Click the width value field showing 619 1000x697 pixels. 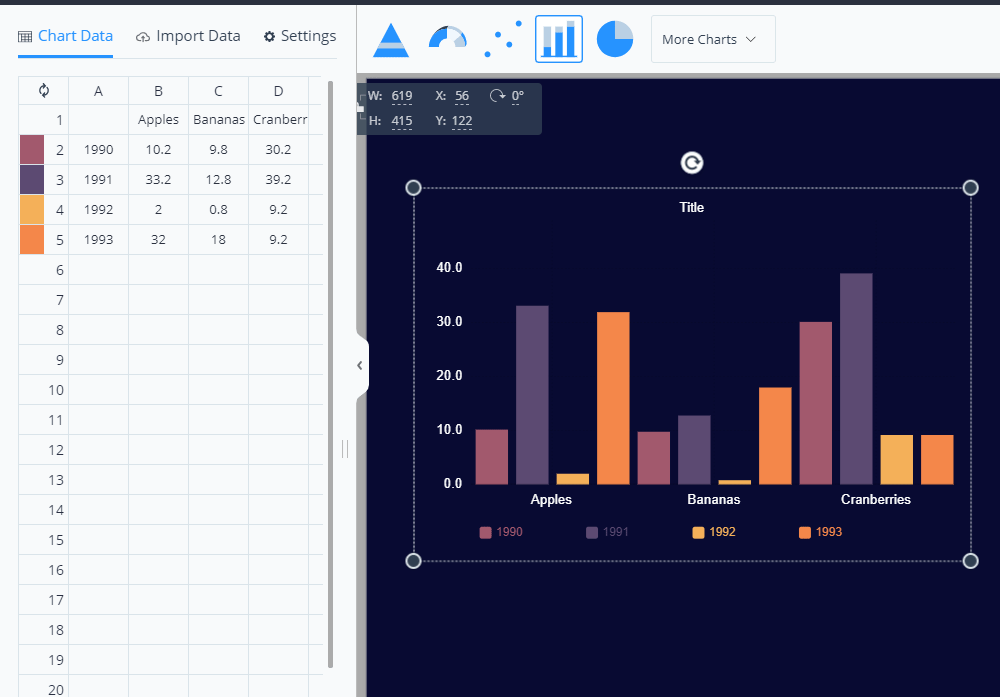[x=402, y=96]
